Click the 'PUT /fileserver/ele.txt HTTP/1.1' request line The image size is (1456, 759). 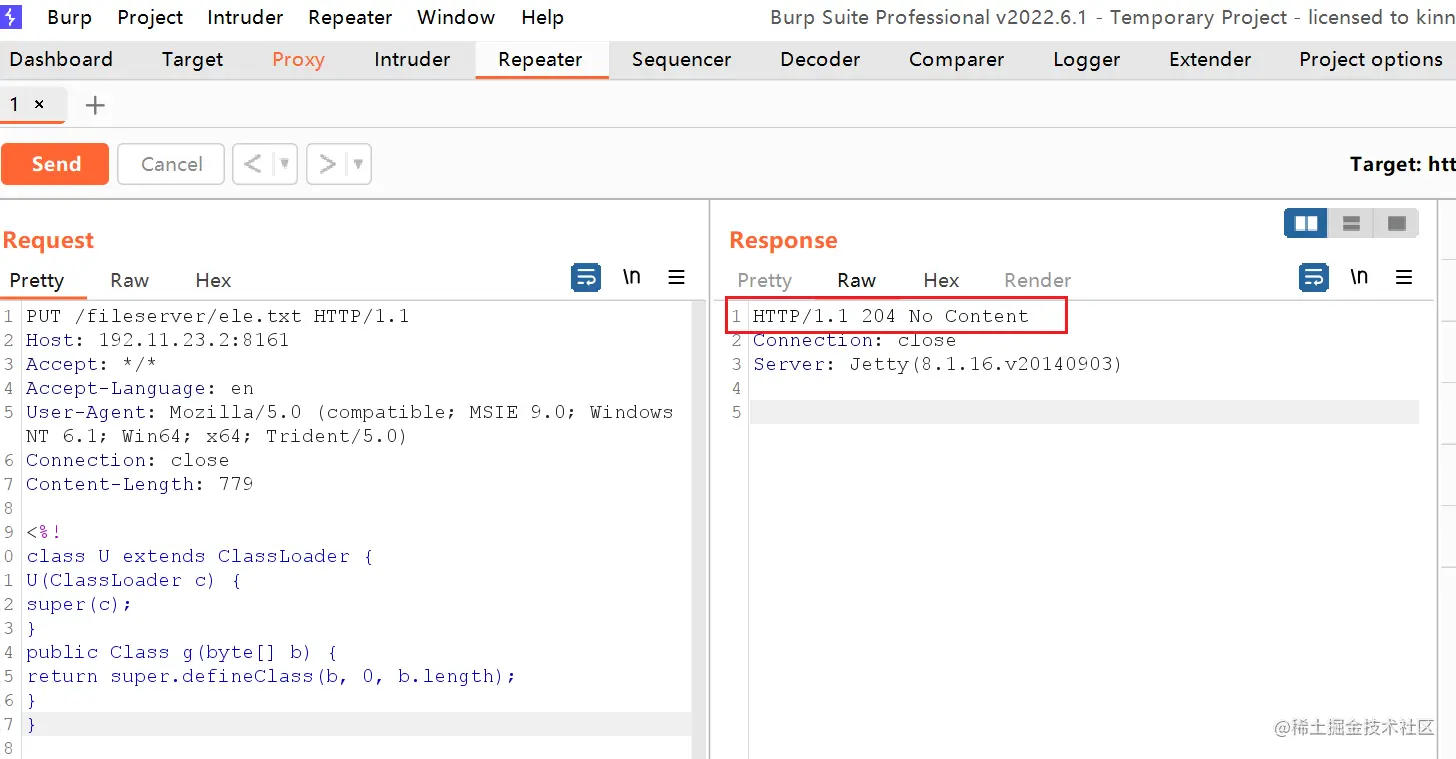[x=218, y=316]
